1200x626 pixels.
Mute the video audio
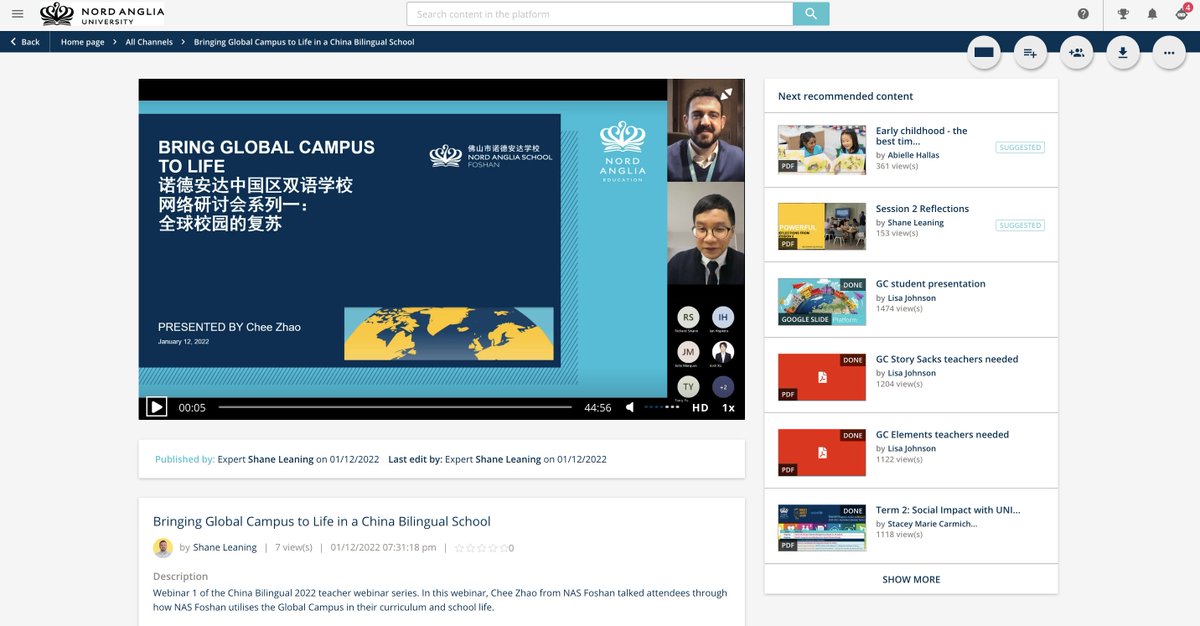tap(630, 407)
